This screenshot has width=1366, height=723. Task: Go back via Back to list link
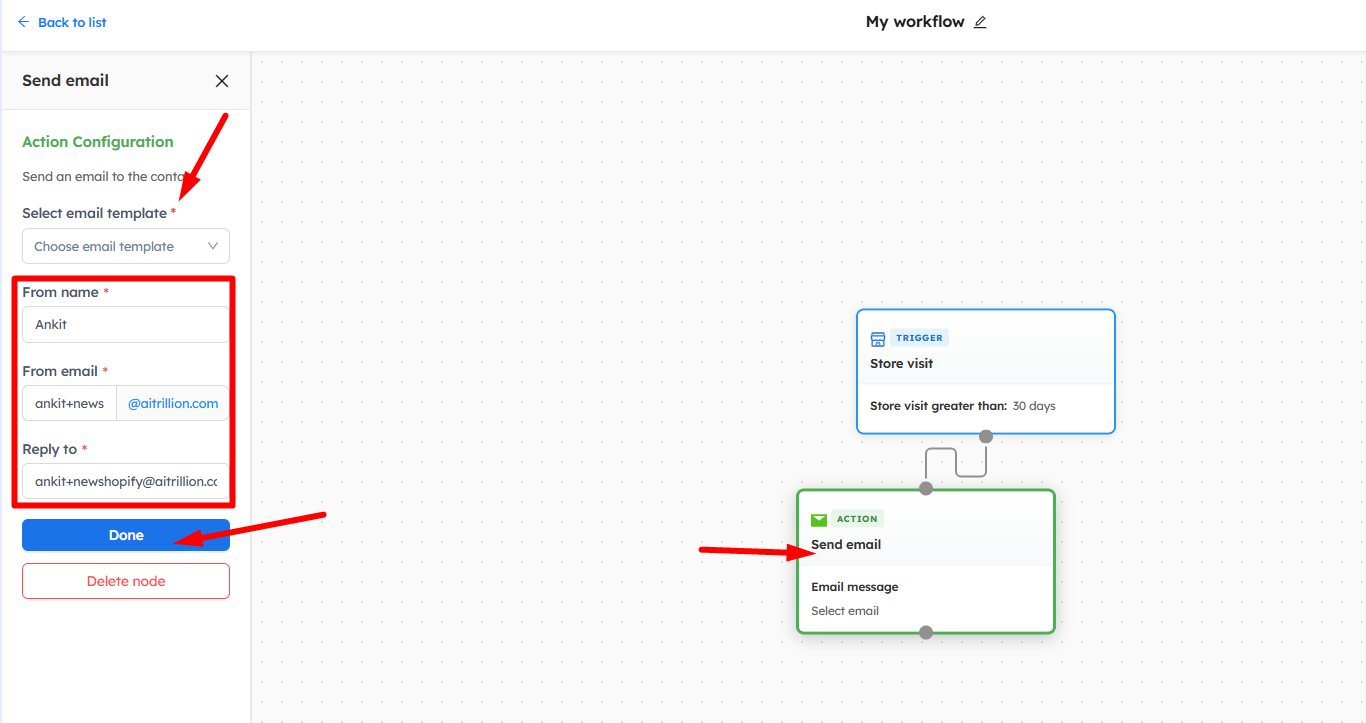pyautogui.click(x=72, y=22)
